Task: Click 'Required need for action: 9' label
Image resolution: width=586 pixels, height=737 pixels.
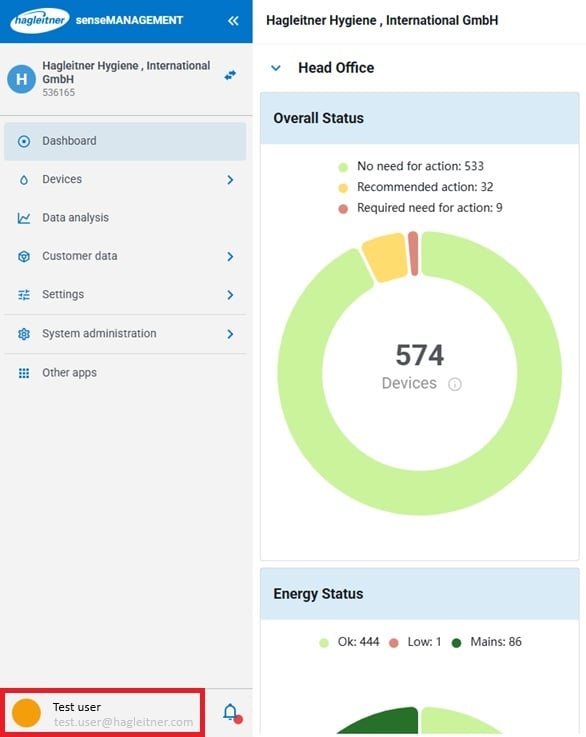Action: tap(430, 208)
